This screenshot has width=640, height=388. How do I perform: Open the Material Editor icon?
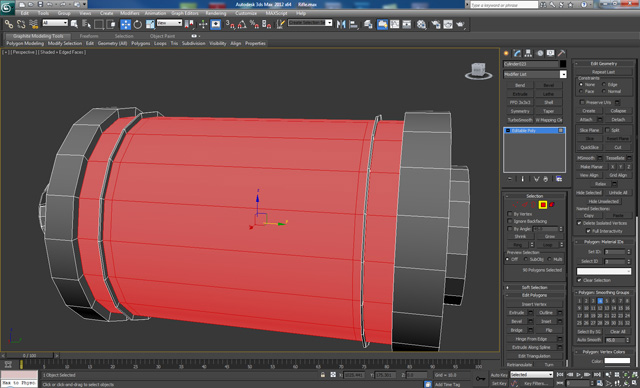pyautogui.click(x=422, y=24)
